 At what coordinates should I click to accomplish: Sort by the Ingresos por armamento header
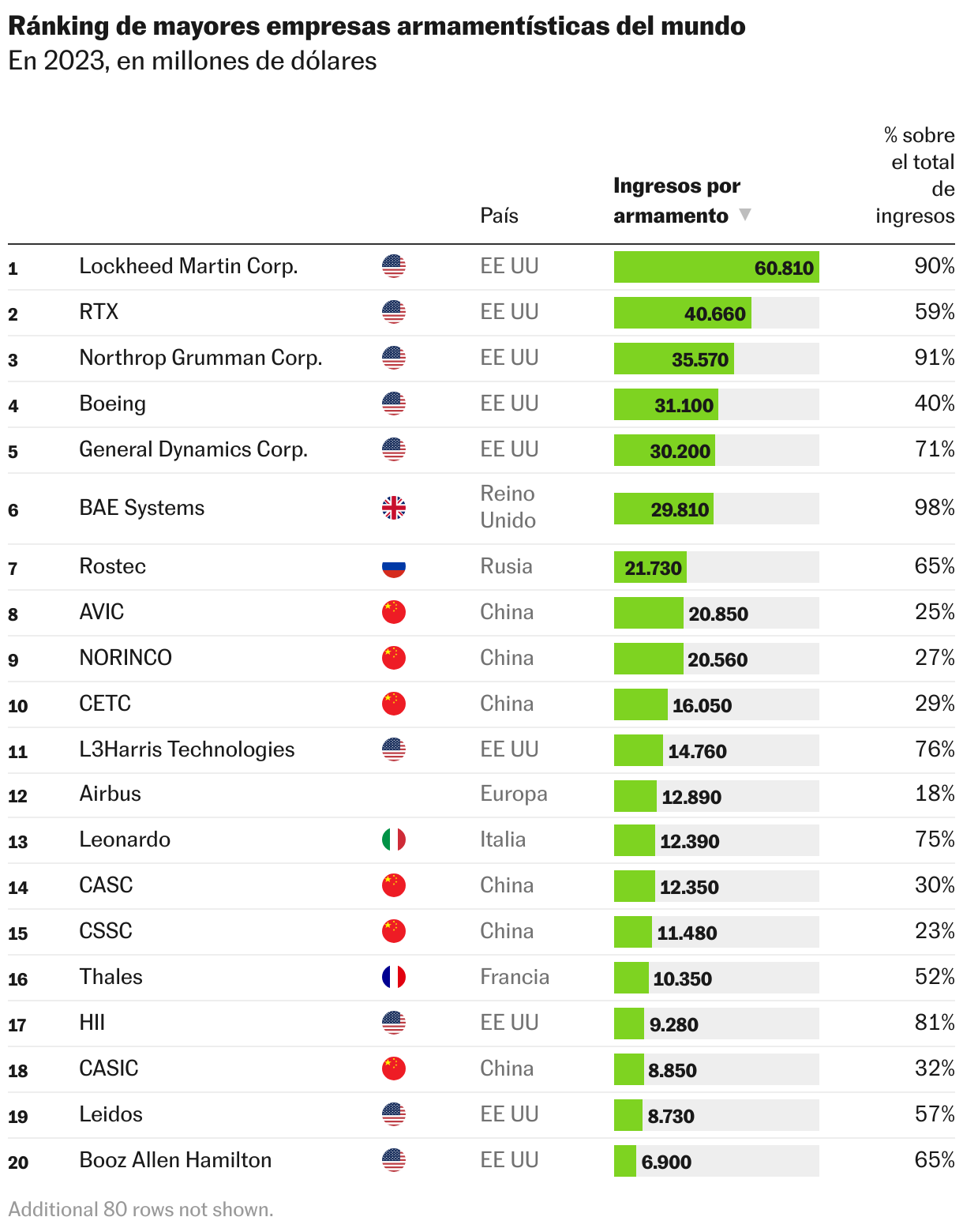click(x=676, y=201)
